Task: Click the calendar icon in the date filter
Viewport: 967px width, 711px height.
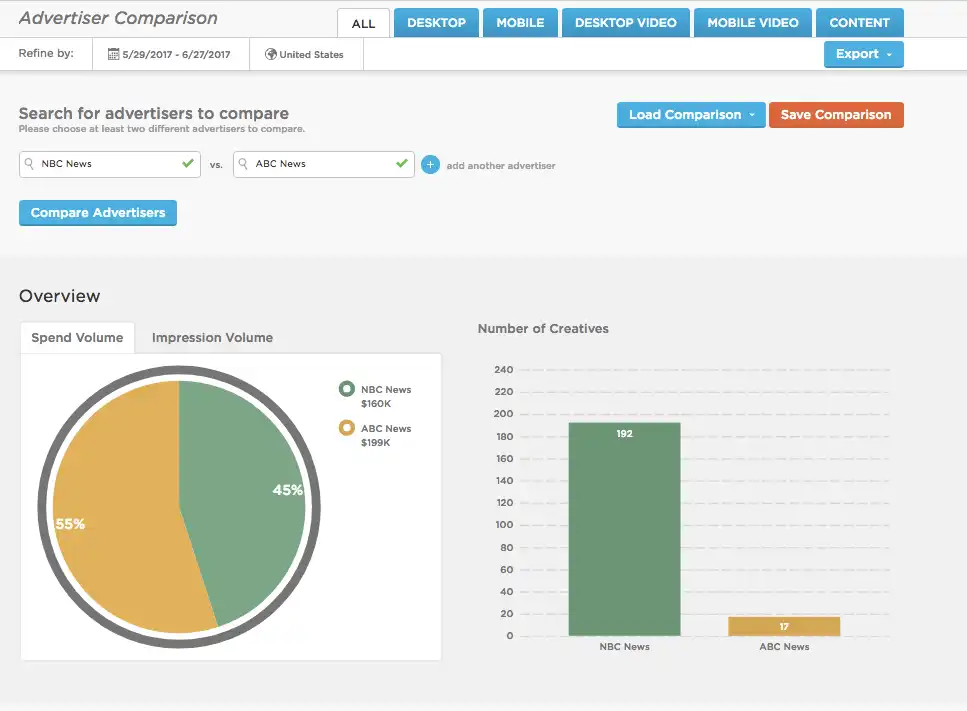Action: point(114,54)
